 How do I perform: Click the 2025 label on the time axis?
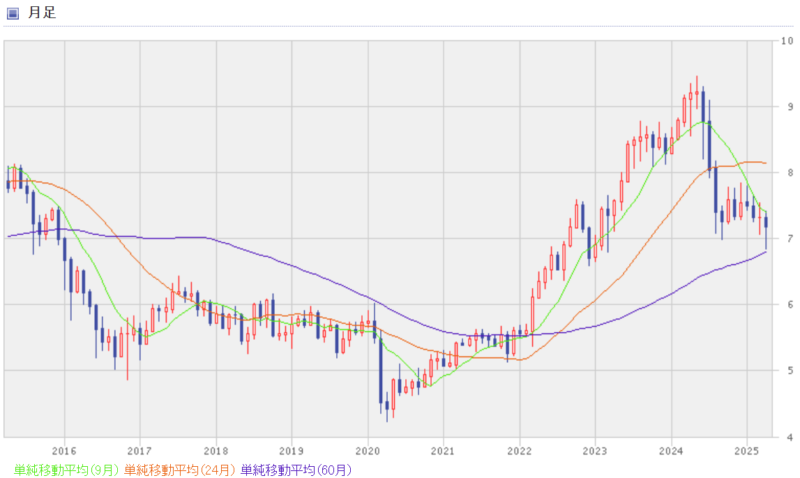coord(747,451)
